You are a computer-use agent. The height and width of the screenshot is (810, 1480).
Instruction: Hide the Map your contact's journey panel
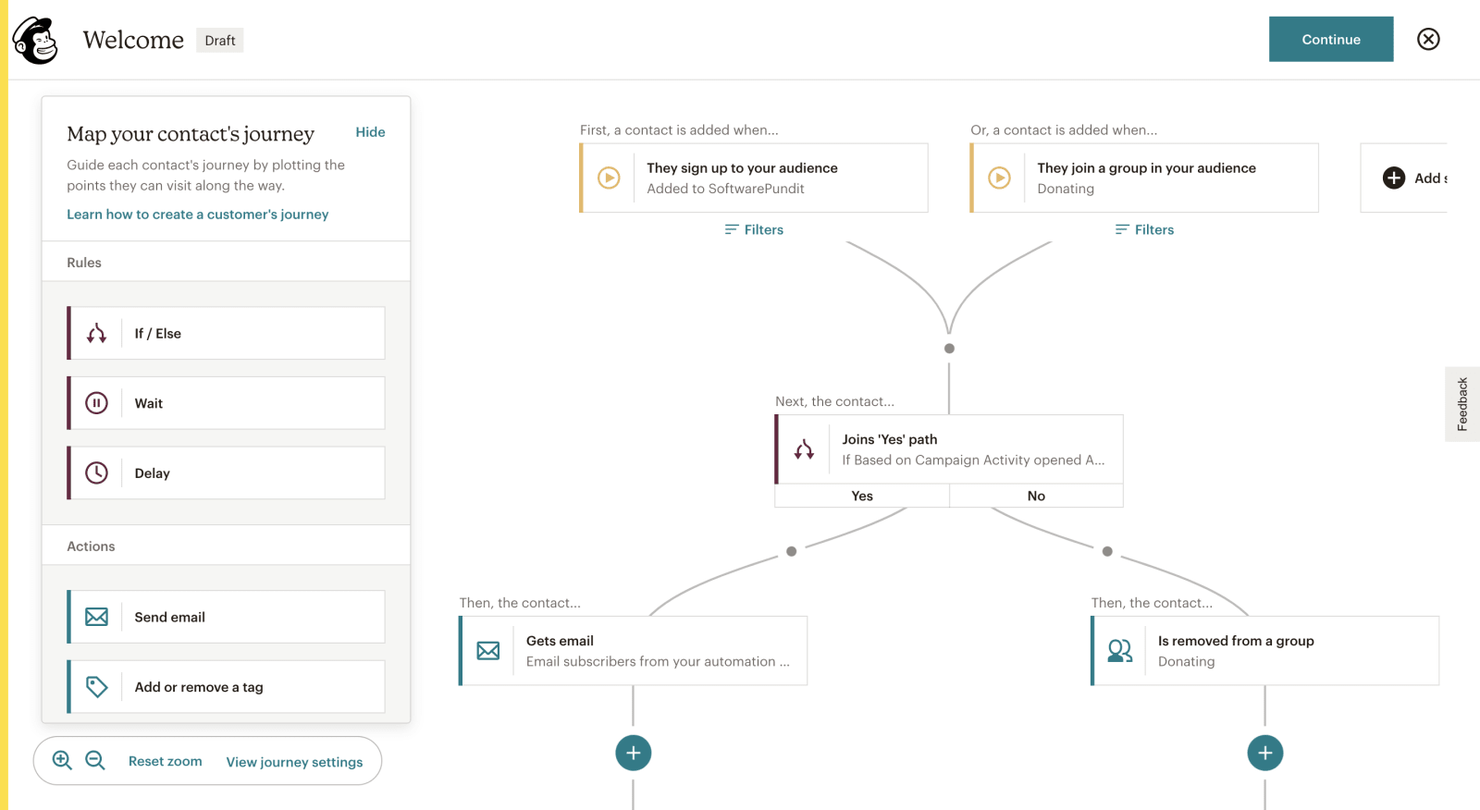click(x=370, y=132)
